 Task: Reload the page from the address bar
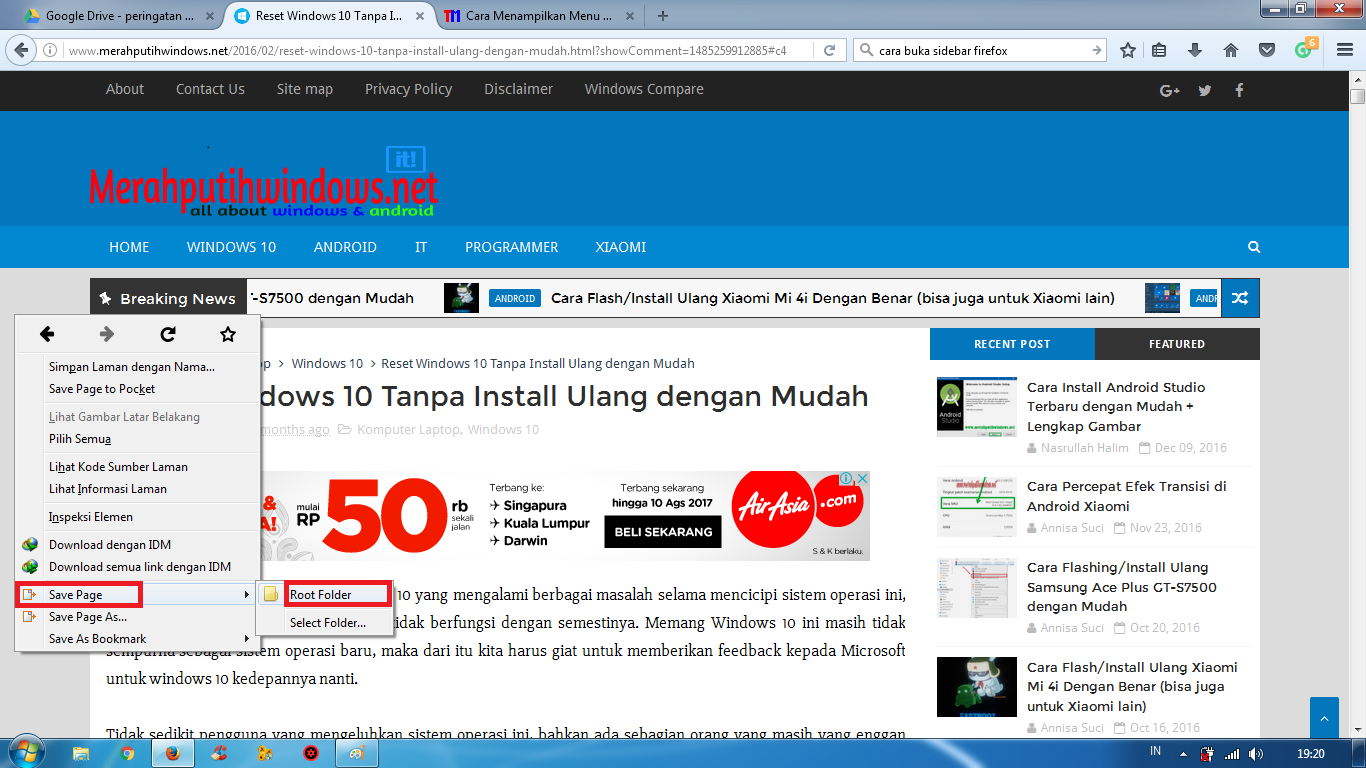[829, 50]
